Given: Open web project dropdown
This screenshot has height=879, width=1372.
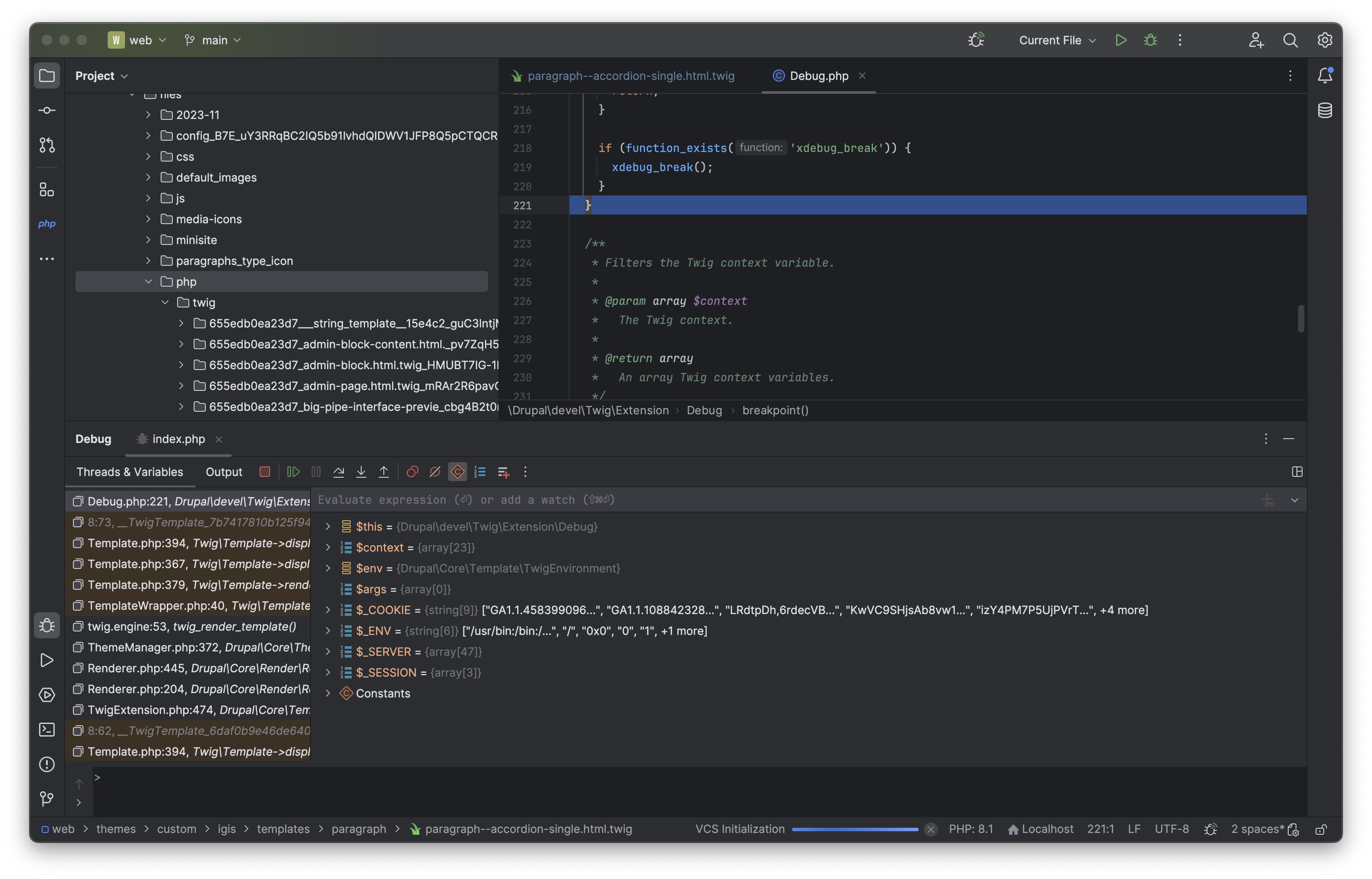Looking at the screenshot, I should click(138, 40).
